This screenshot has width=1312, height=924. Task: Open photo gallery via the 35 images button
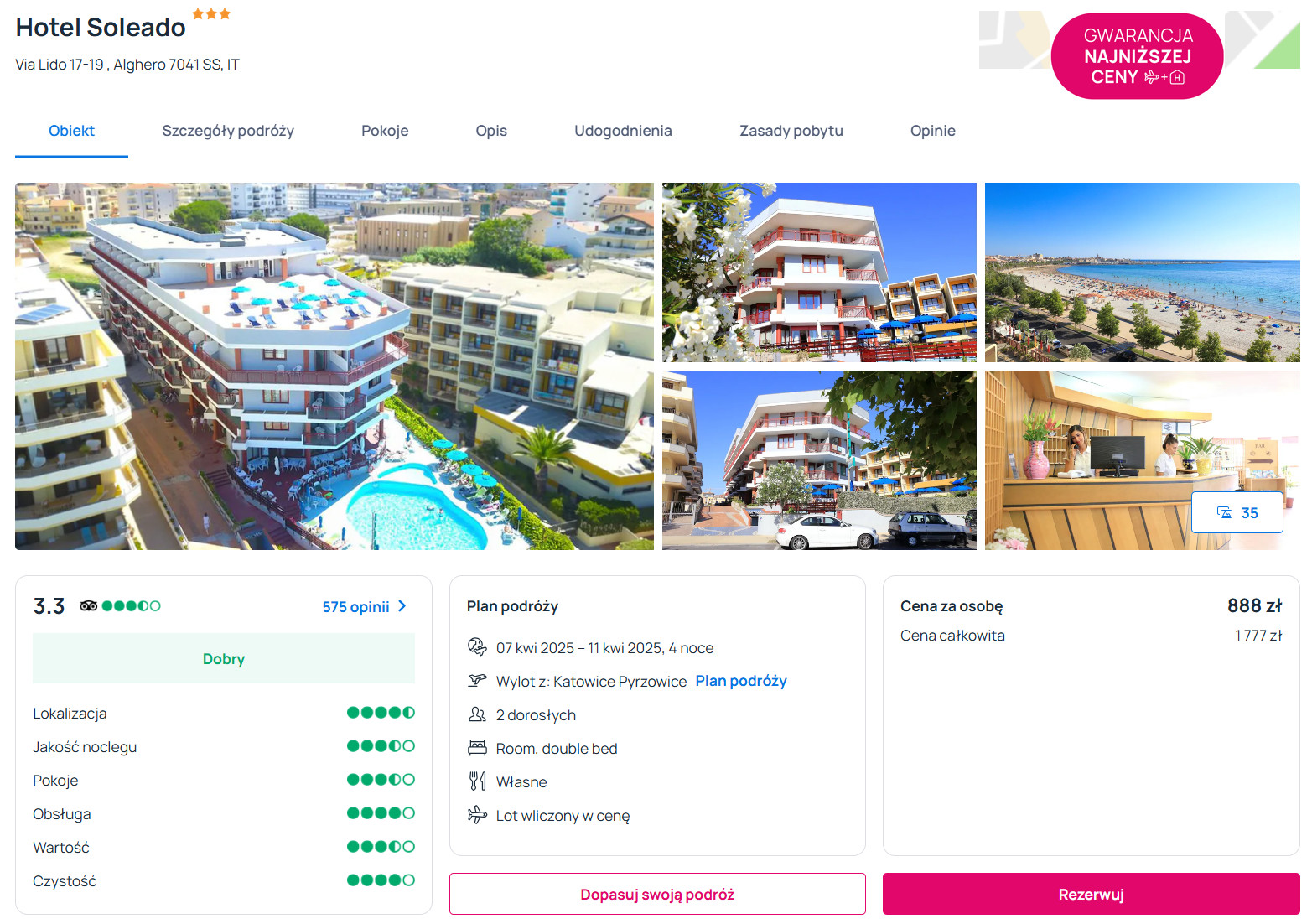coord(1237,512)
